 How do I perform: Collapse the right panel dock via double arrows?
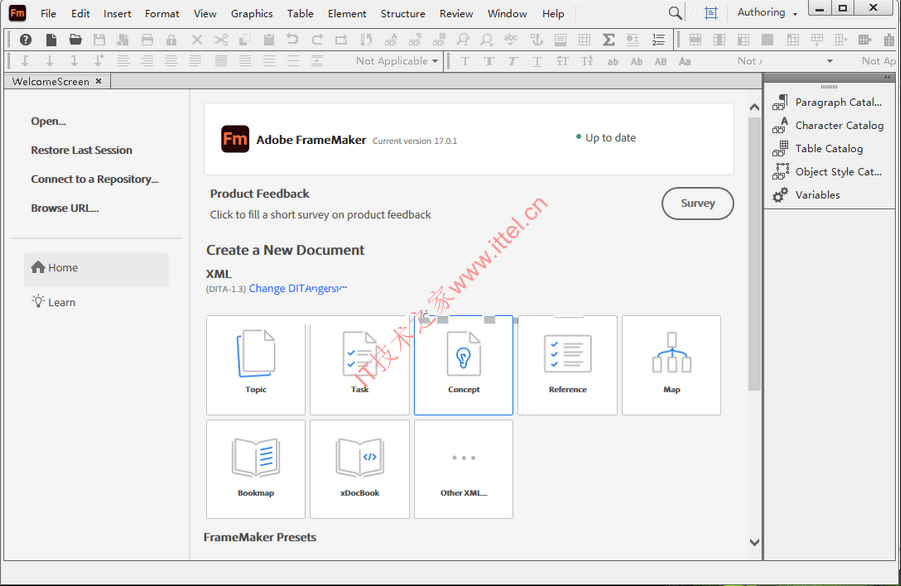[x=887, y=77]
